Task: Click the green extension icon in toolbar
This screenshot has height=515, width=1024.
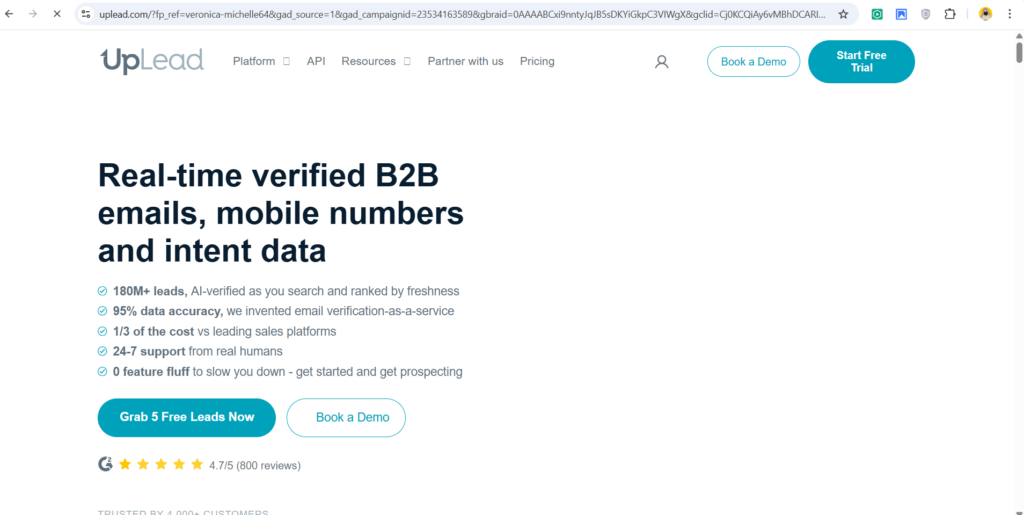Action: (x=877, y=14)
